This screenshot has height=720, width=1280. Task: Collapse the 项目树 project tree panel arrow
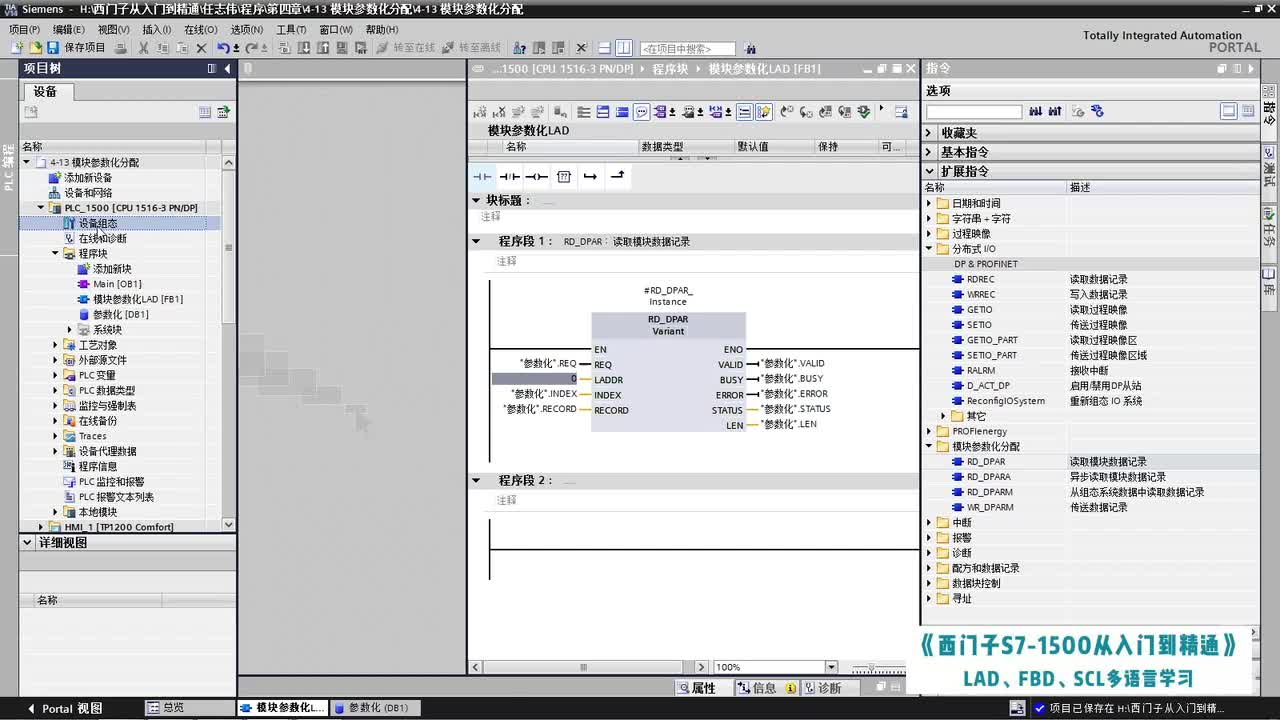point(227,68)
